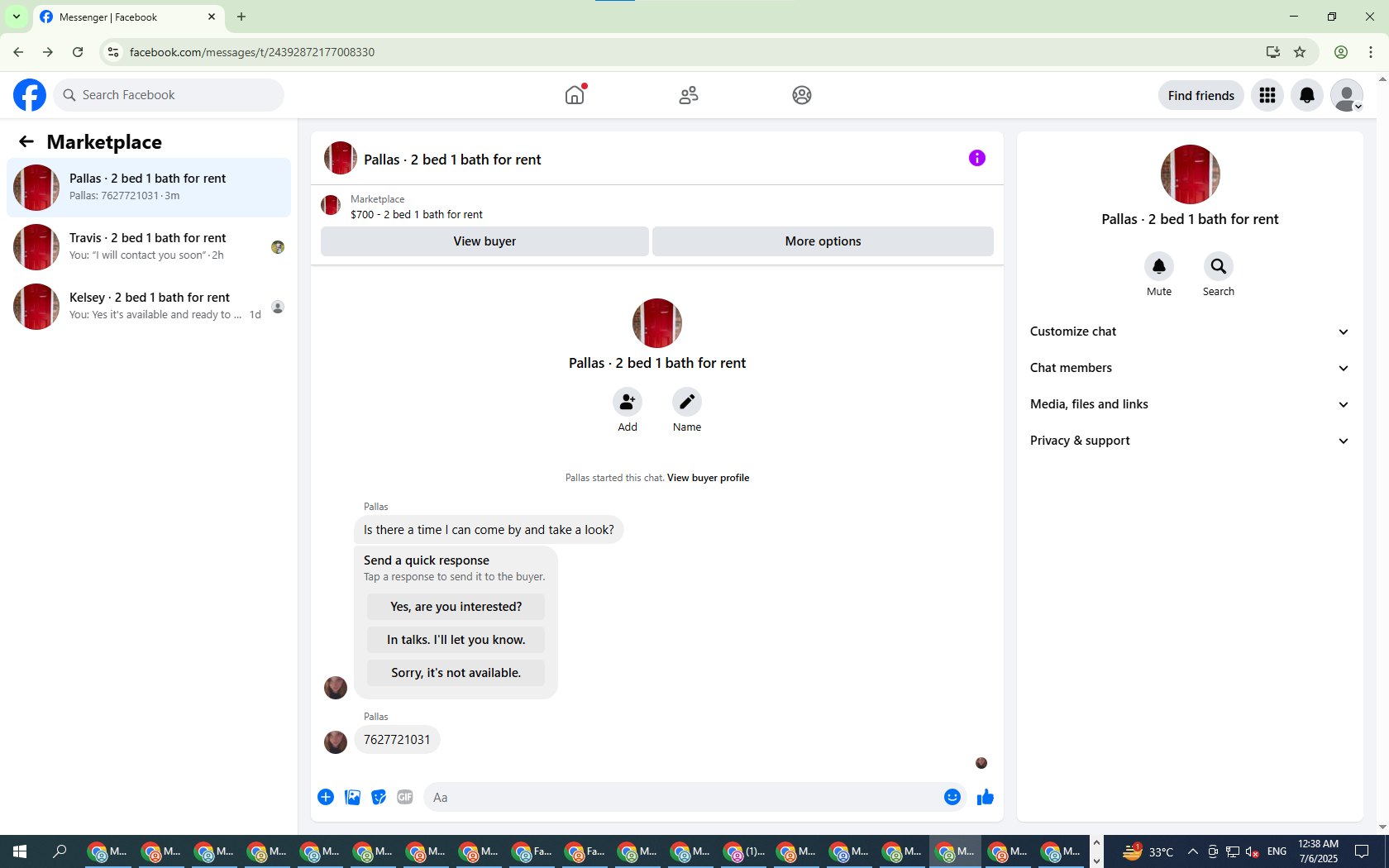Show hidden system tray icons chevron

point(1192,851)
